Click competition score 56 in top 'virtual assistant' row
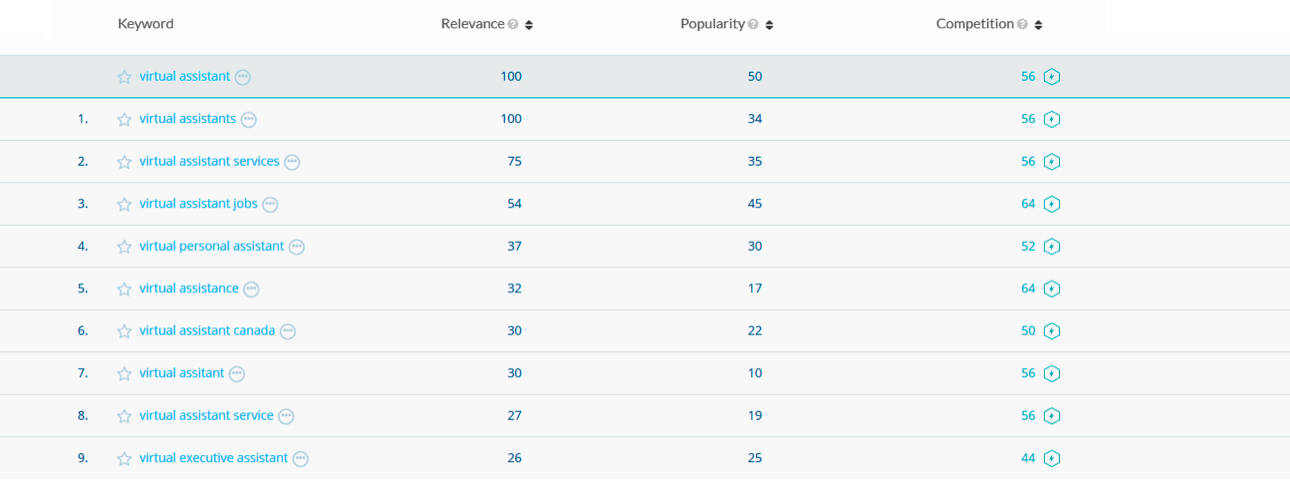Screen dimensions: 1290x494 click(x=1028, y=76)
